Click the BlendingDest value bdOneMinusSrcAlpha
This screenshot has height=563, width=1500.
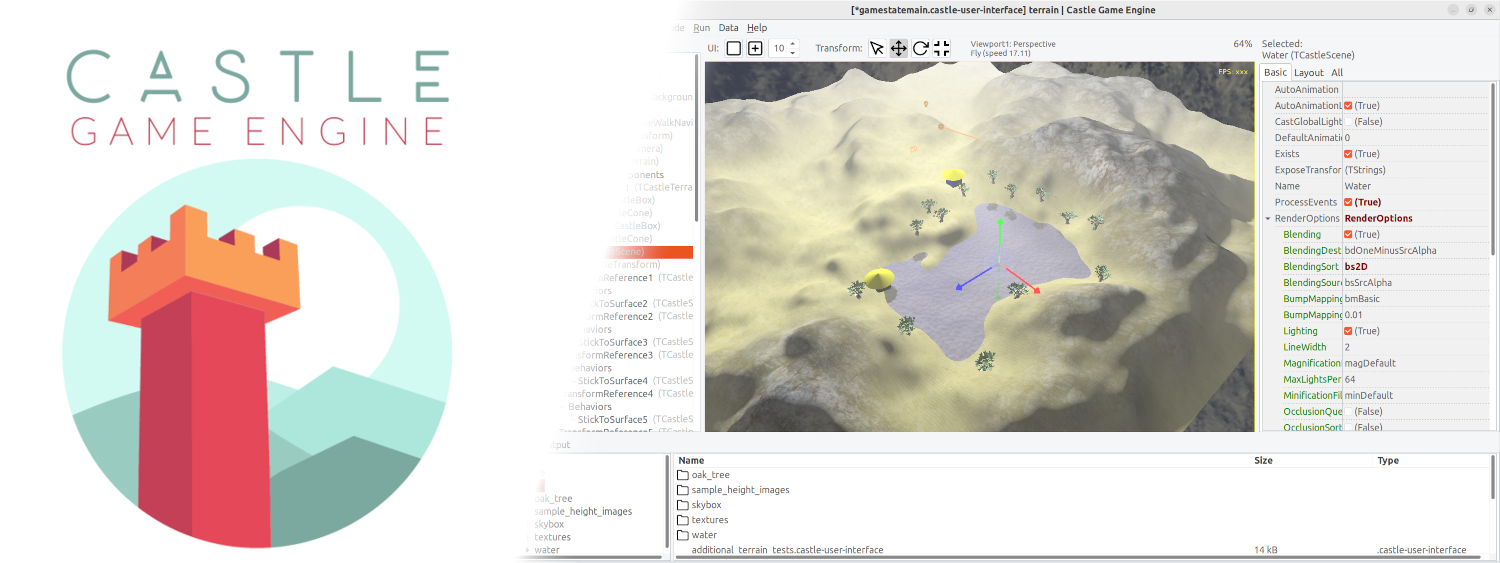point(1390,250)
